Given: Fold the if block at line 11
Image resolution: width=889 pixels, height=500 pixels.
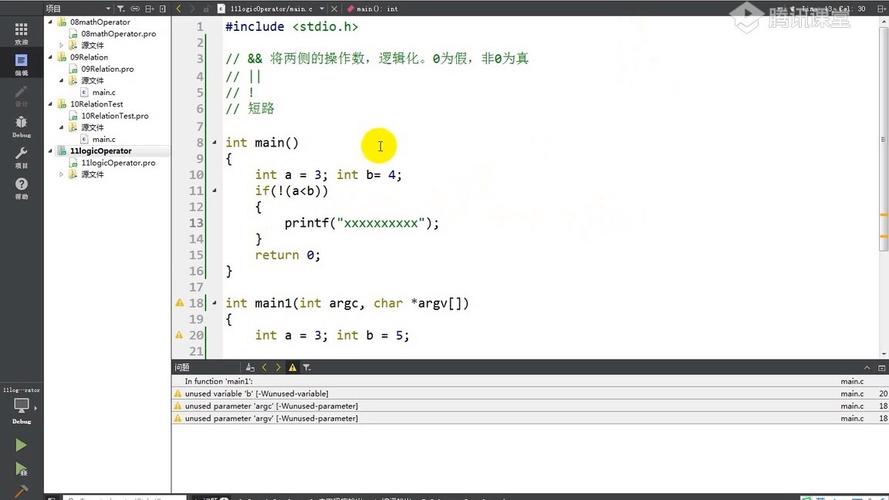Looking at the screenshot, I should point(214,190).
